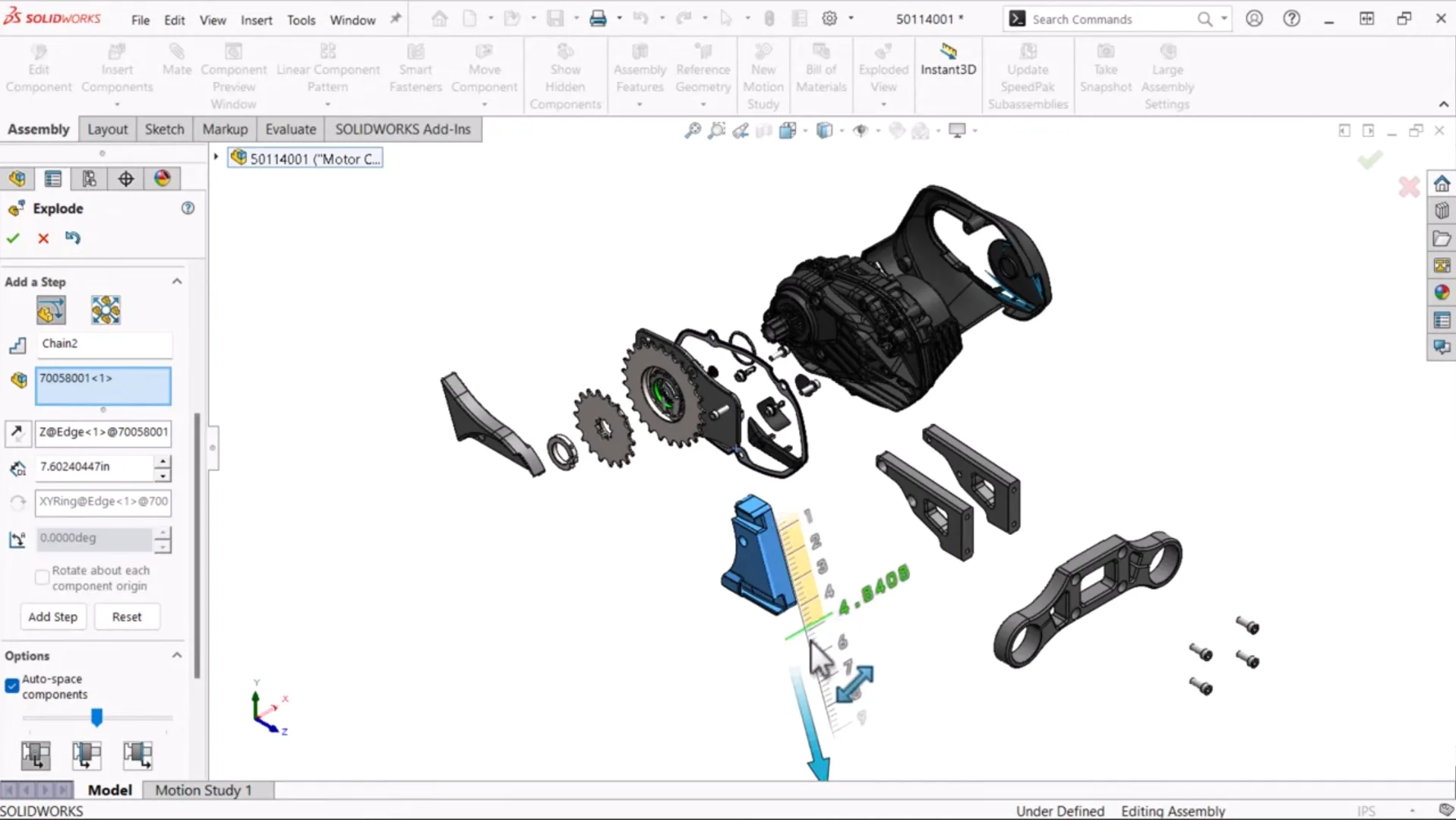
Task: Accept the Explode with green checkmark
Action: 13,238
